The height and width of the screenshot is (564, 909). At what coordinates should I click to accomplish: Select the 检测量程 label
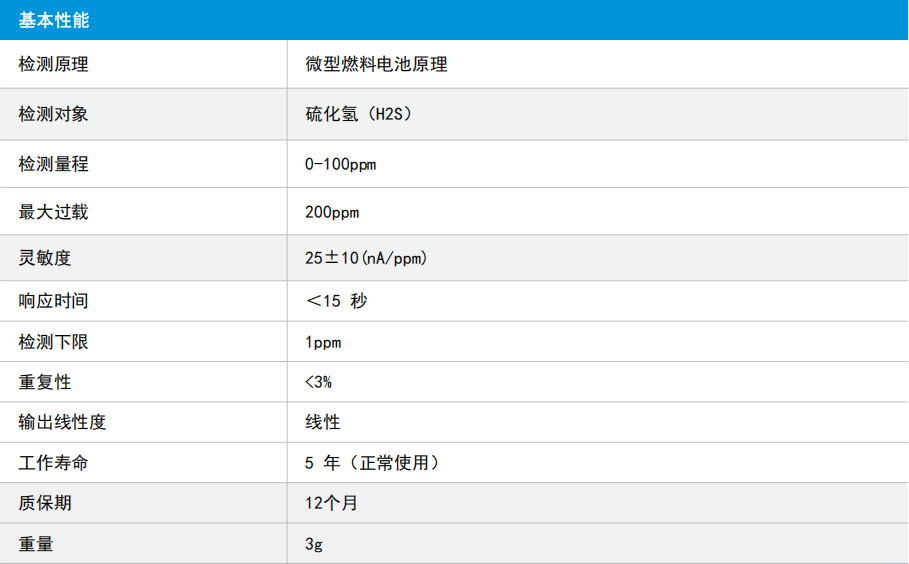pyautogui.click(x=53, y=164)
